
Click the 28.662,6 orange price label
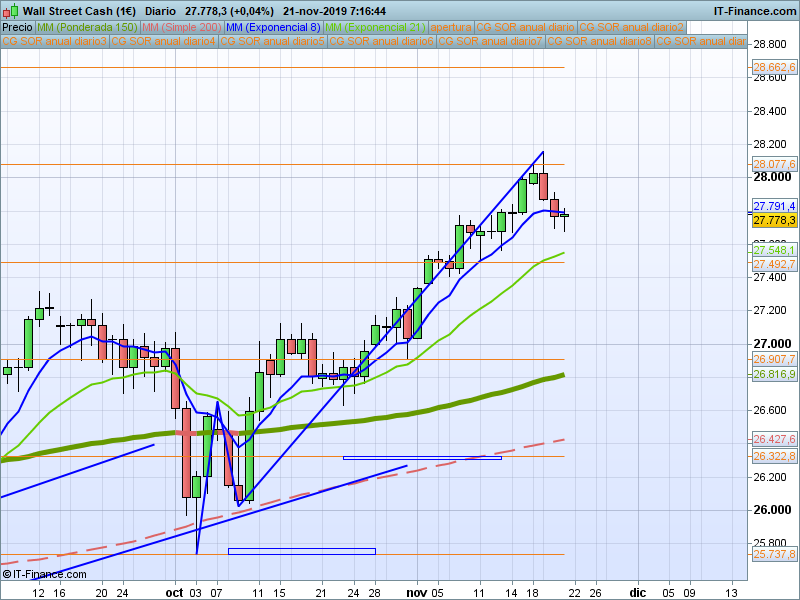(x=774, y=67)
